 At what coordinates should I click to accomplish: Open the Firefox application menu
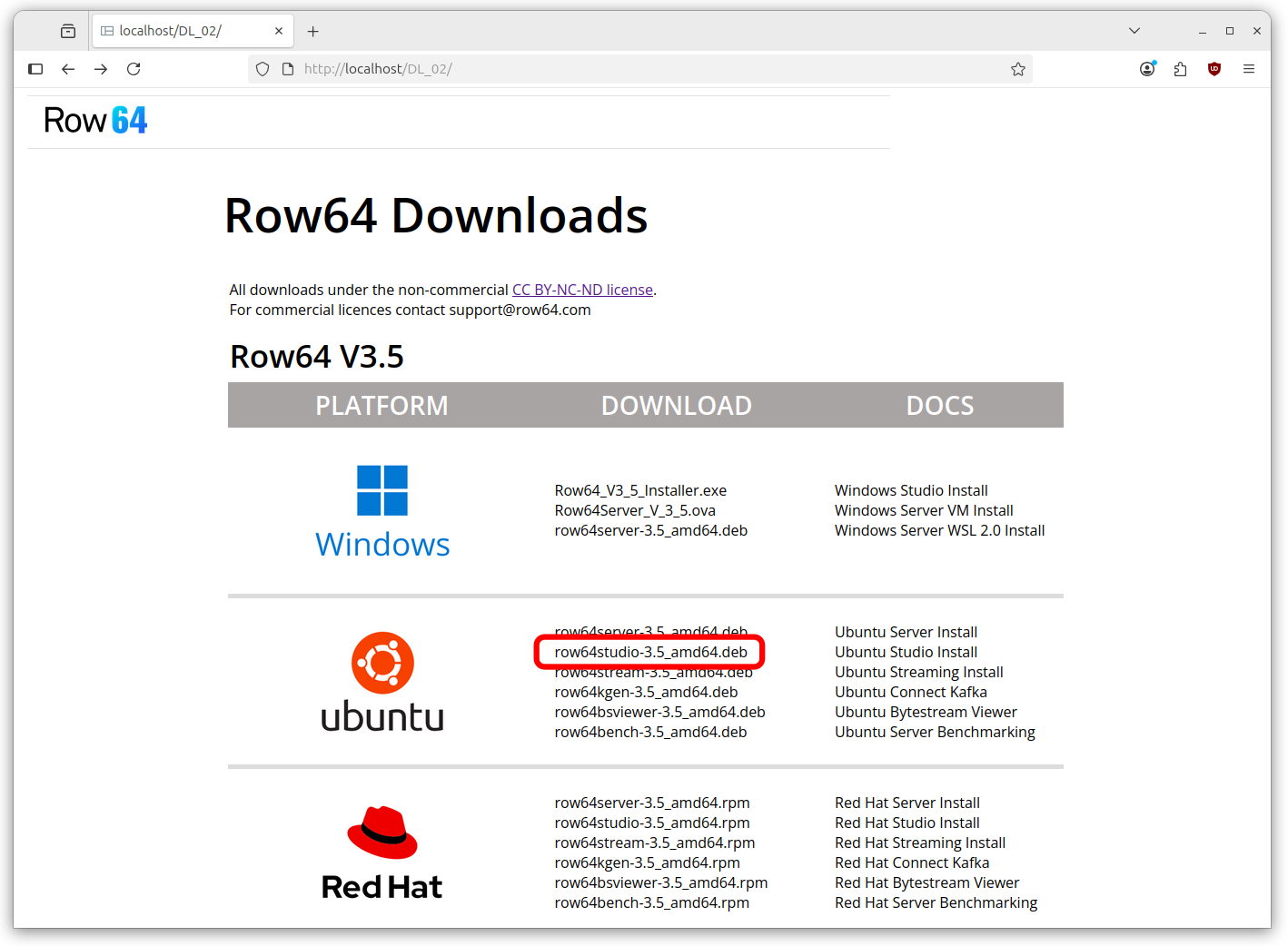tap(1249, 69)
